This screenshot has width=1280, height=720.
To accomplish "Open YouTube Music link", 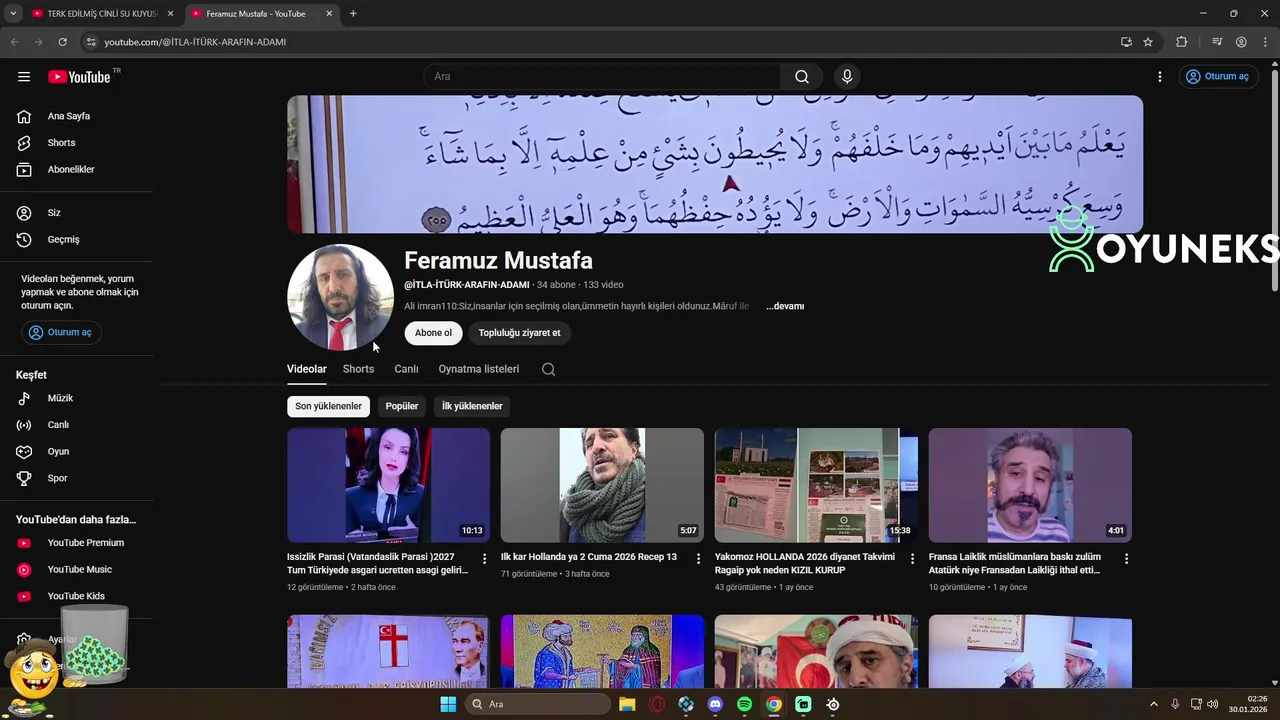I will (80, 570).
